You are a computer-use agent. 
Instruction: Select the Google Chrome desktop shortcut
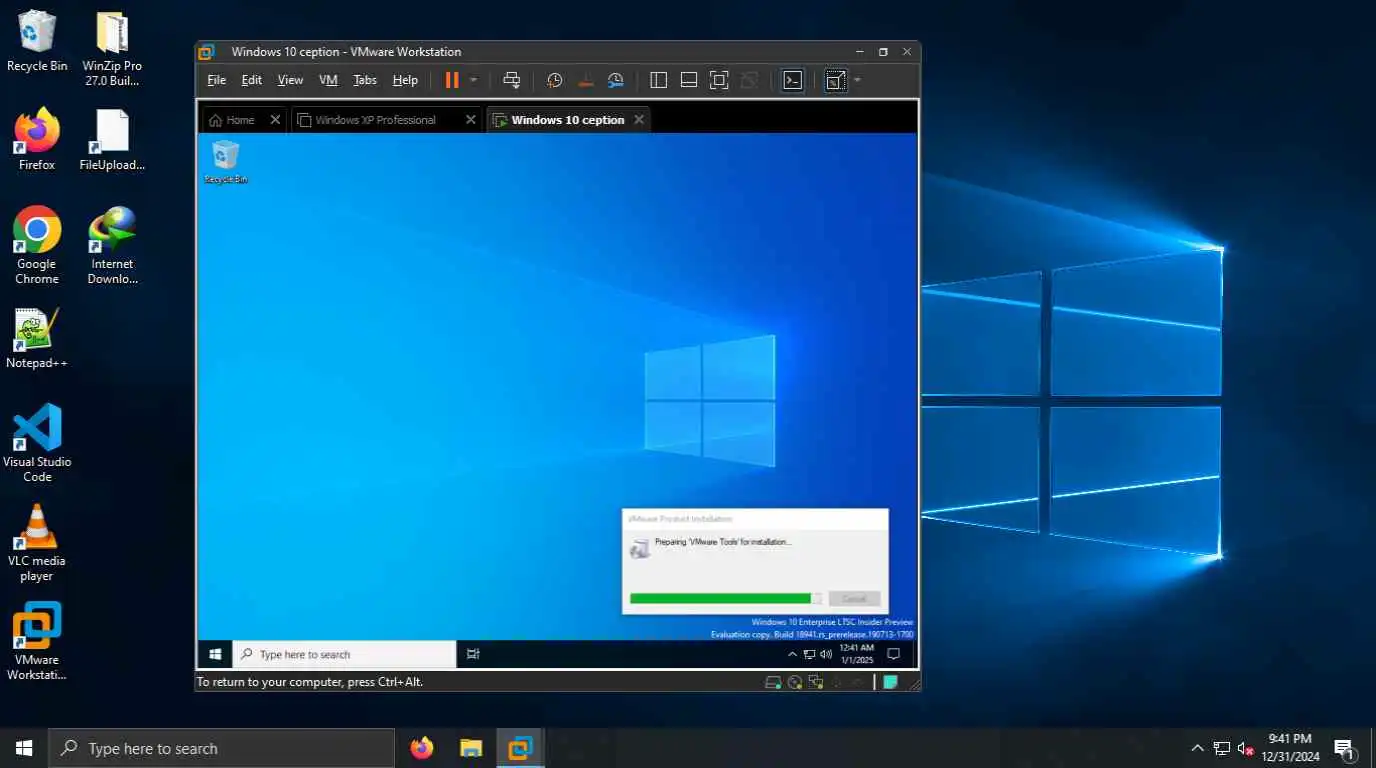(37, 245)
